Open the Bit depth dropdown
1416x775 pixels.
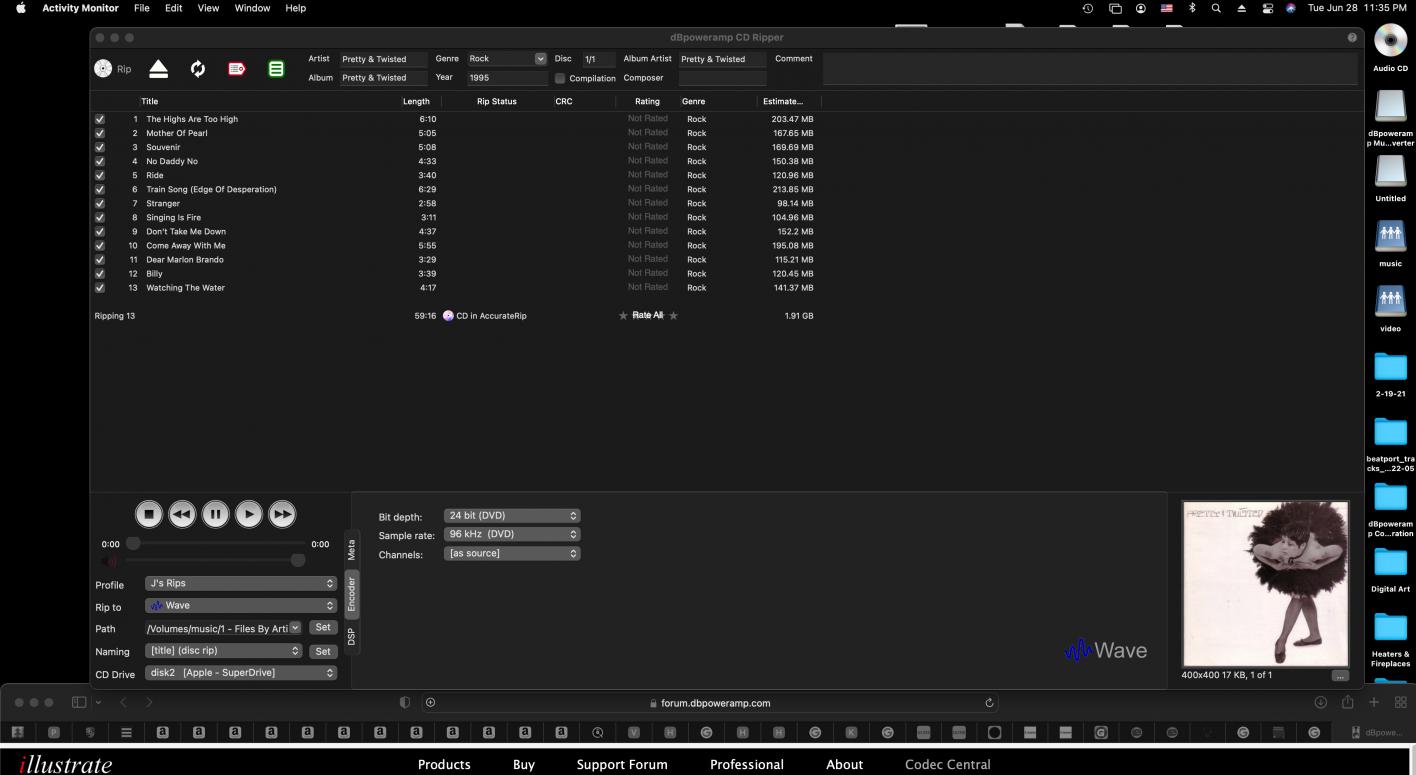coord(511,516)
